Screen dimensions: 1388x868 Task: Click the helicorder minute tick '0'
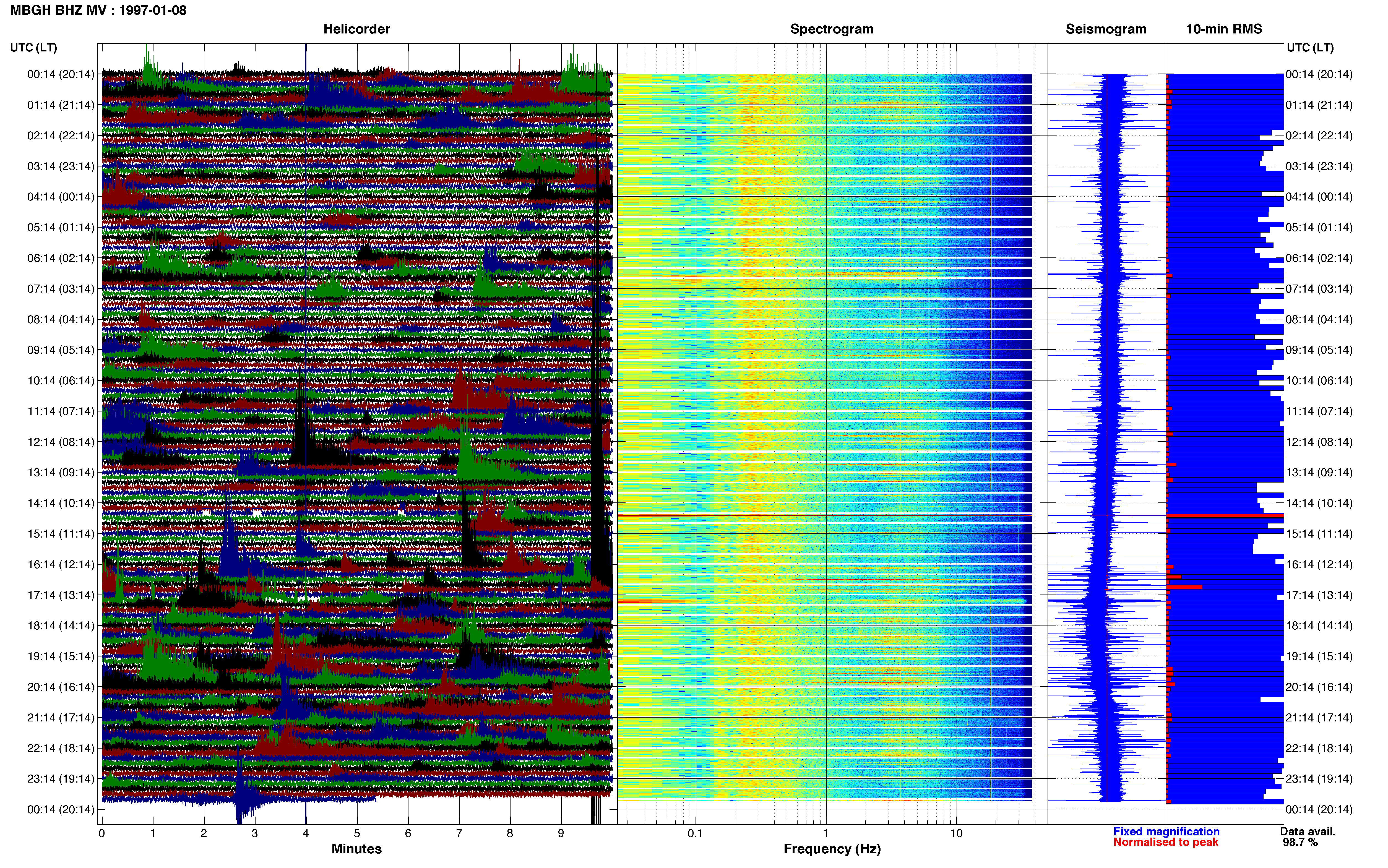tap(101, 833)
